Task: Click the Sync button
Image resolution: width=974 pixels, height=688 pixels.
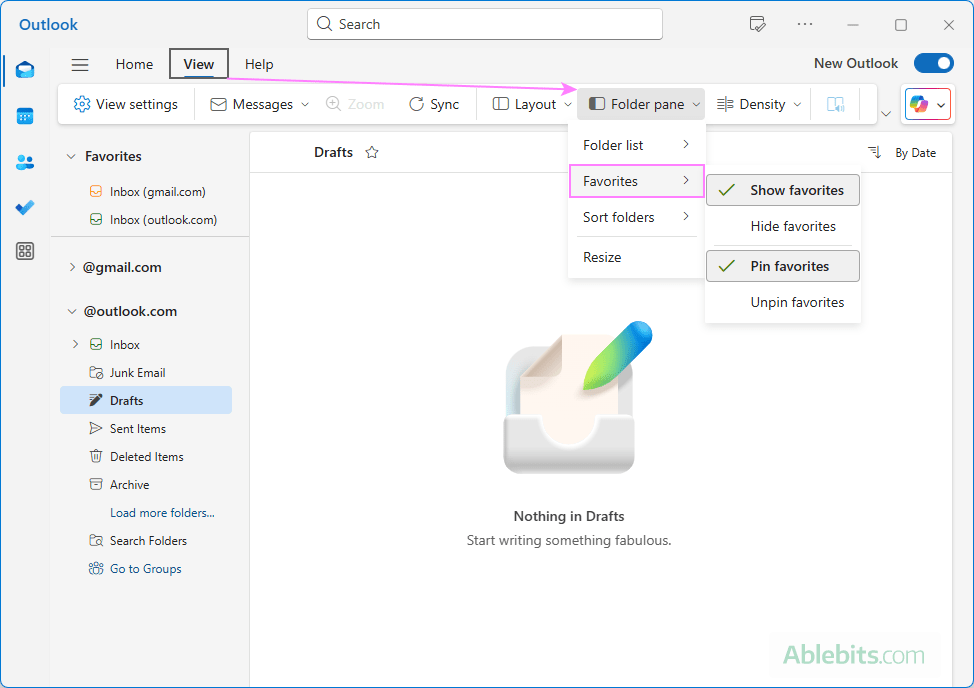Action: (434, 104)
